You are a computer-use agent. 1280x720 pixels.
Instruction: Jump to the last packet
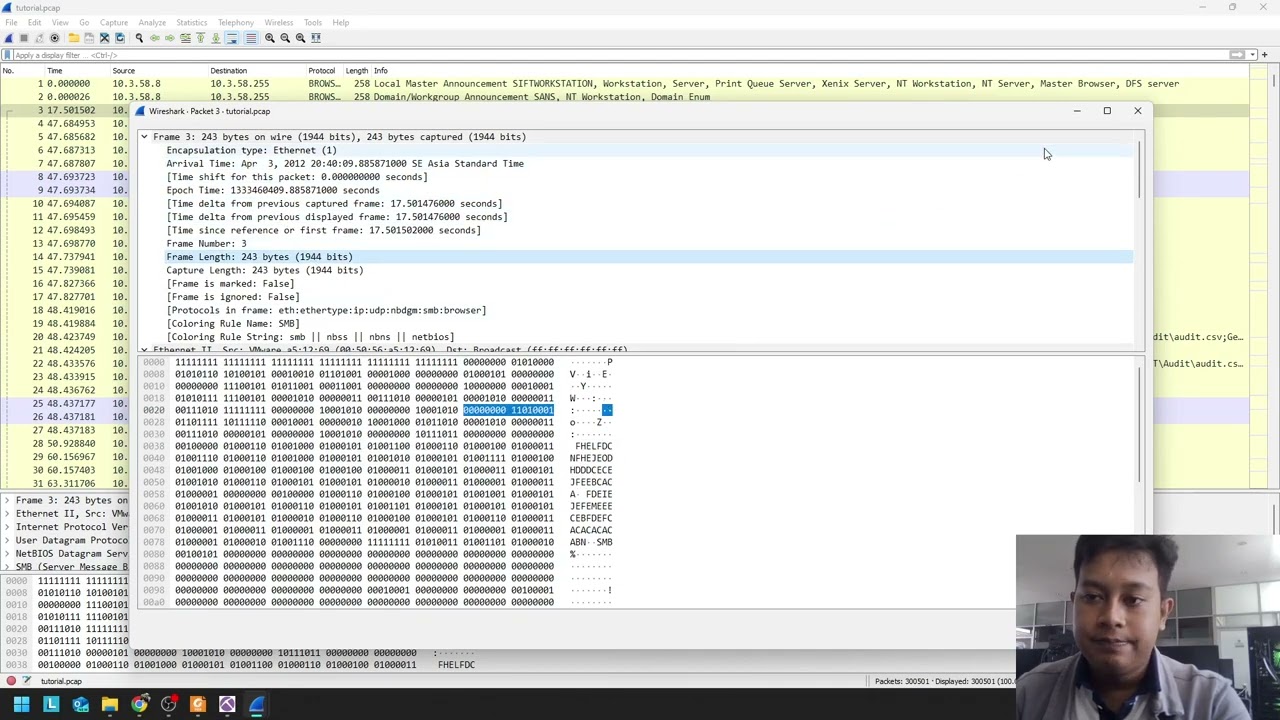[x=215, y=38]
